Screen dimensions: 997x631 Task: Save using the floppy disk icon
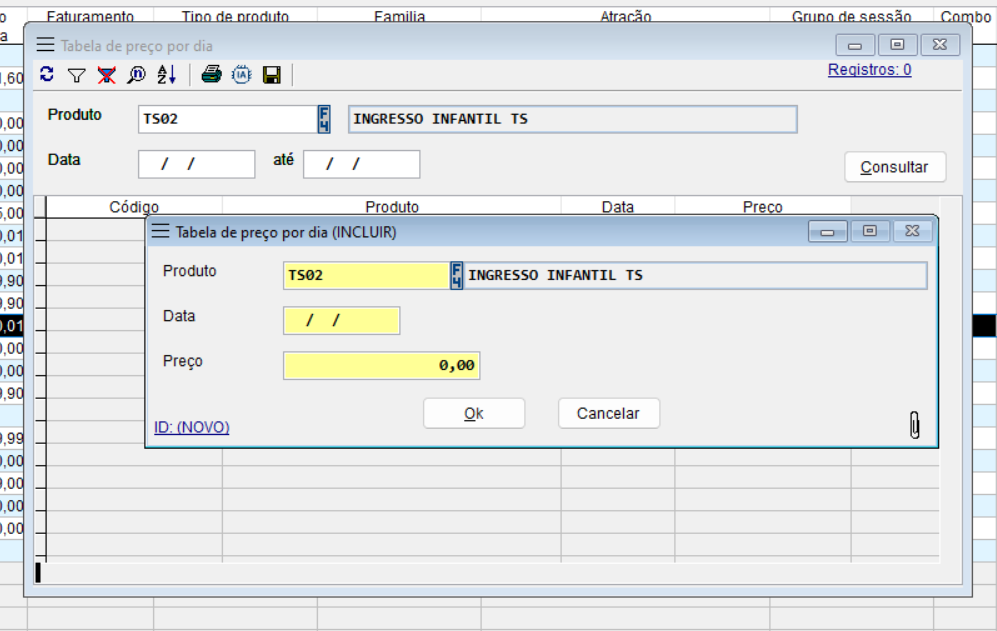pyautogui.click(x=271, y=75)
